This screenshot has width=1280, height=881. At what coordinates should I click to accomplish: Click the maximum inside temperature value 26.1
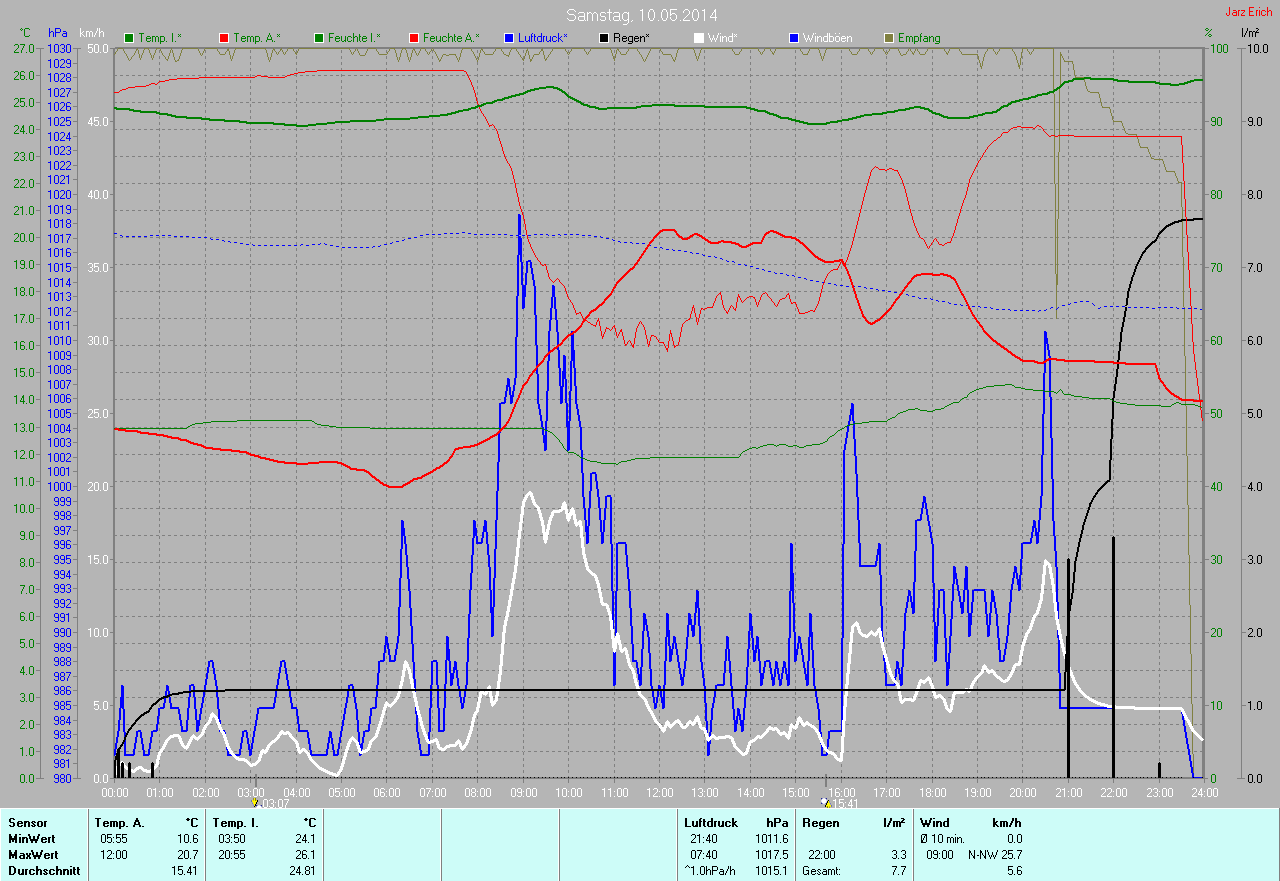[304, 855]
